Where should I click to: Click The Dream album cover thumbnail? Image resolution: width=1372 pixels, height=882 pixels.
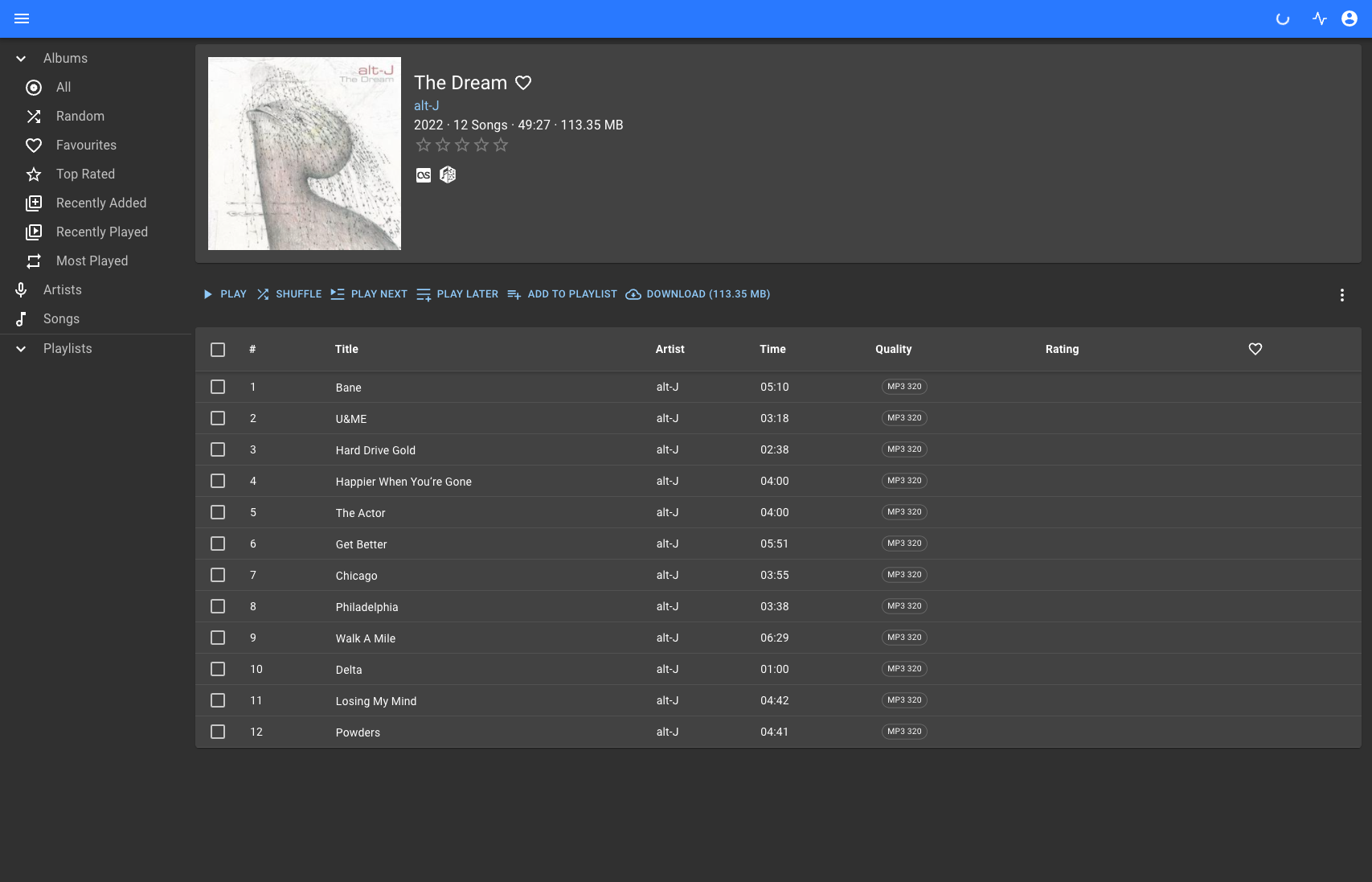tap(305, 154)
